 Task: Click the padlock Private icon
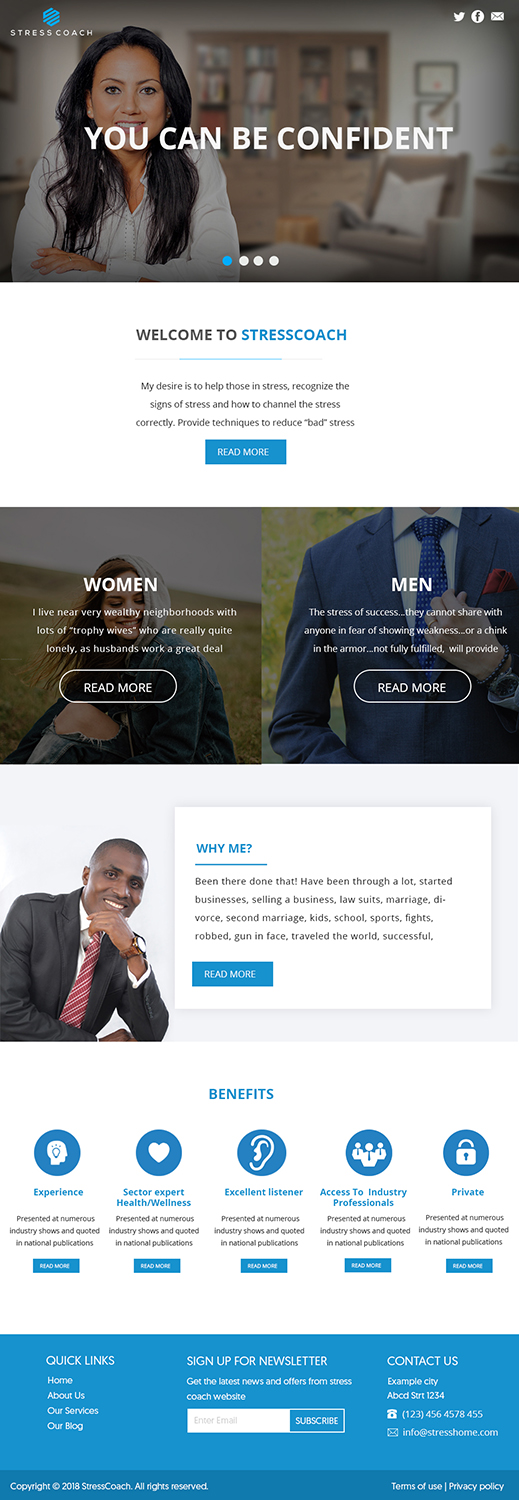pos(466,1153)
